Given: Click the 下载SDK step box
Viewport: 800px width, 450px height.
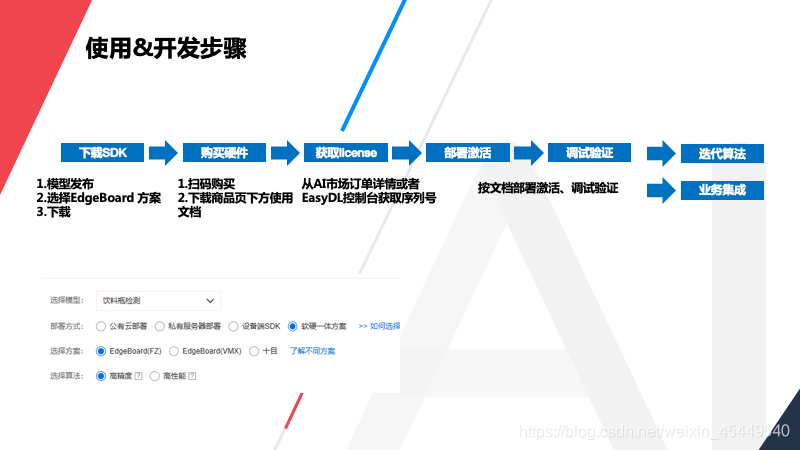Looking at the screenshot, I should pos(103,153).
